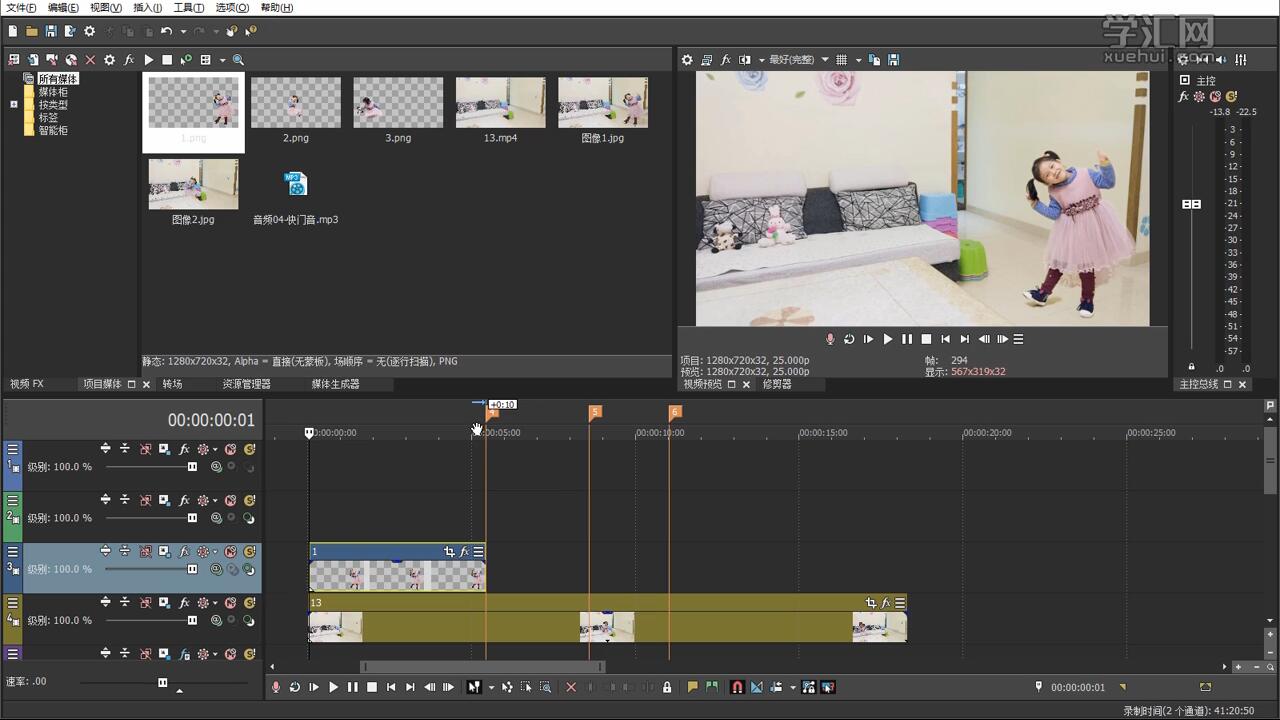Open video preview properties gear icon
This screenshot has height=720, width=1280.
click(x=687, y=60)
